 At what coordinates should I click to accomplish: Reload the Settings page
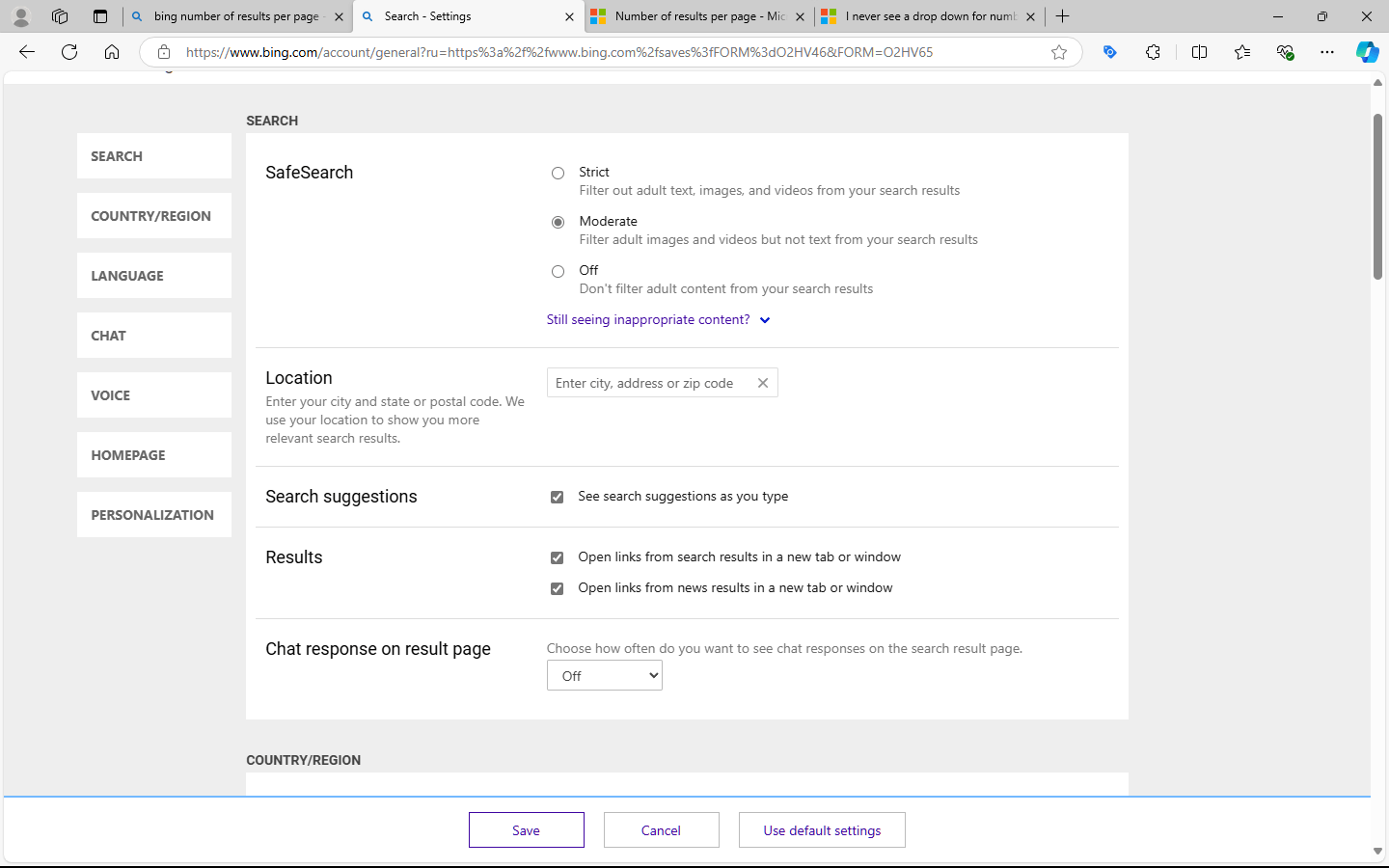click(x=69, y=52)
